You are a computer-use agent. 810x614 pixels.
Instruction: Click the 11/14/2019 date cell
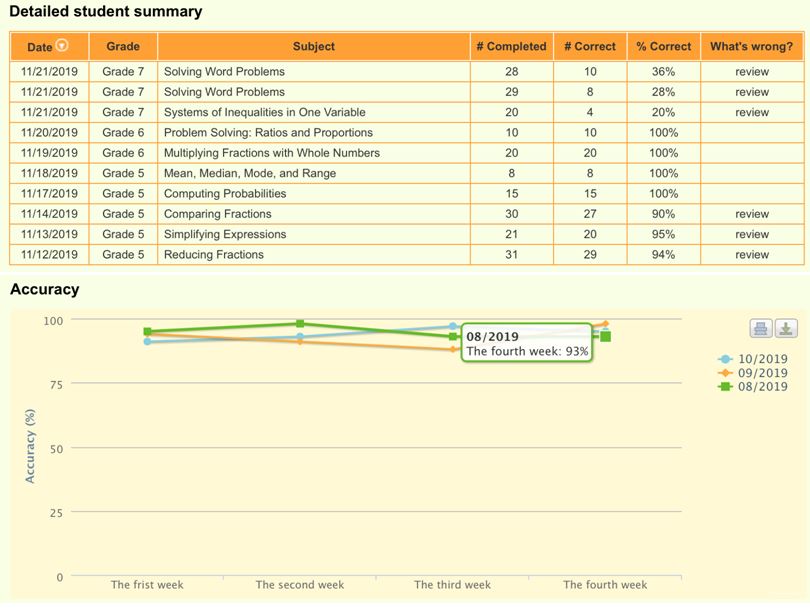49,214
